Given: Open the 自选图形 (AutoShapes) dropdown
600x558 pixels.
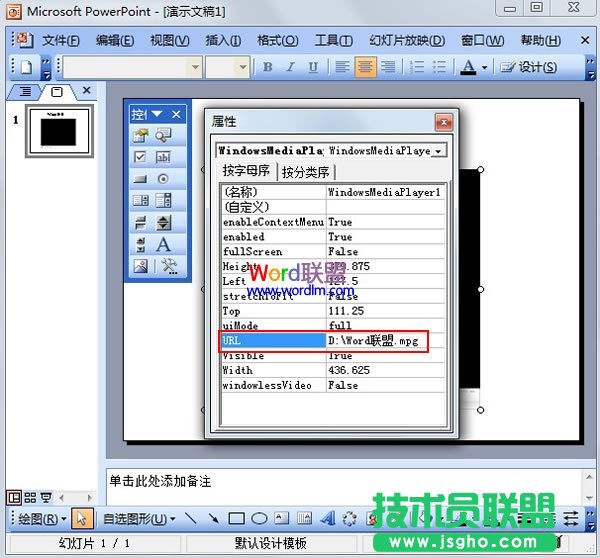Looking at the screenshot, I should pyautogui.click(x=139, y=519).
